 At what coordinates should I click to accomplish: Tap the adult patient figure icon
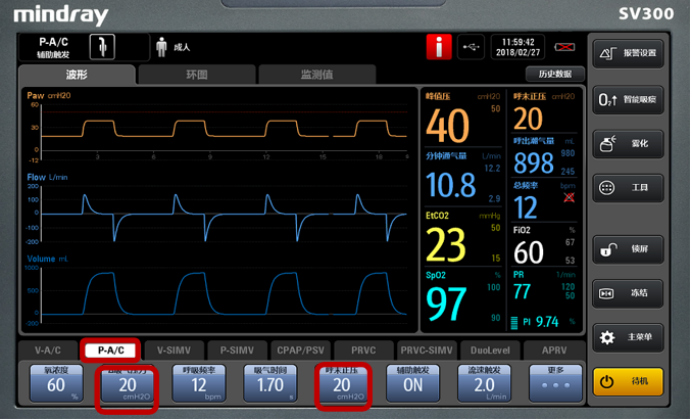162,47
